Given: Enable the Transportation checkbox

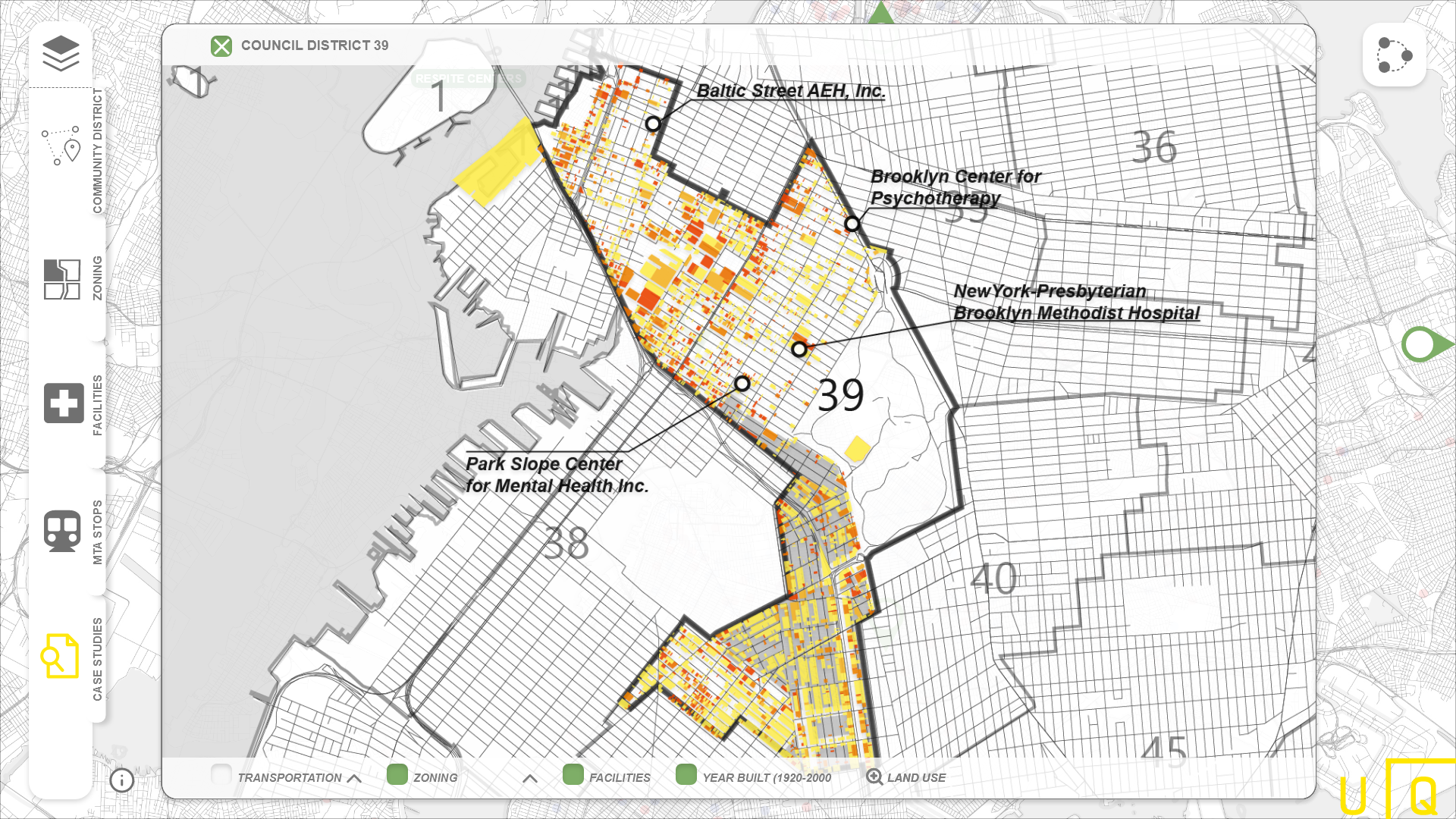Looking at the screenshot, I should point(221,774).
